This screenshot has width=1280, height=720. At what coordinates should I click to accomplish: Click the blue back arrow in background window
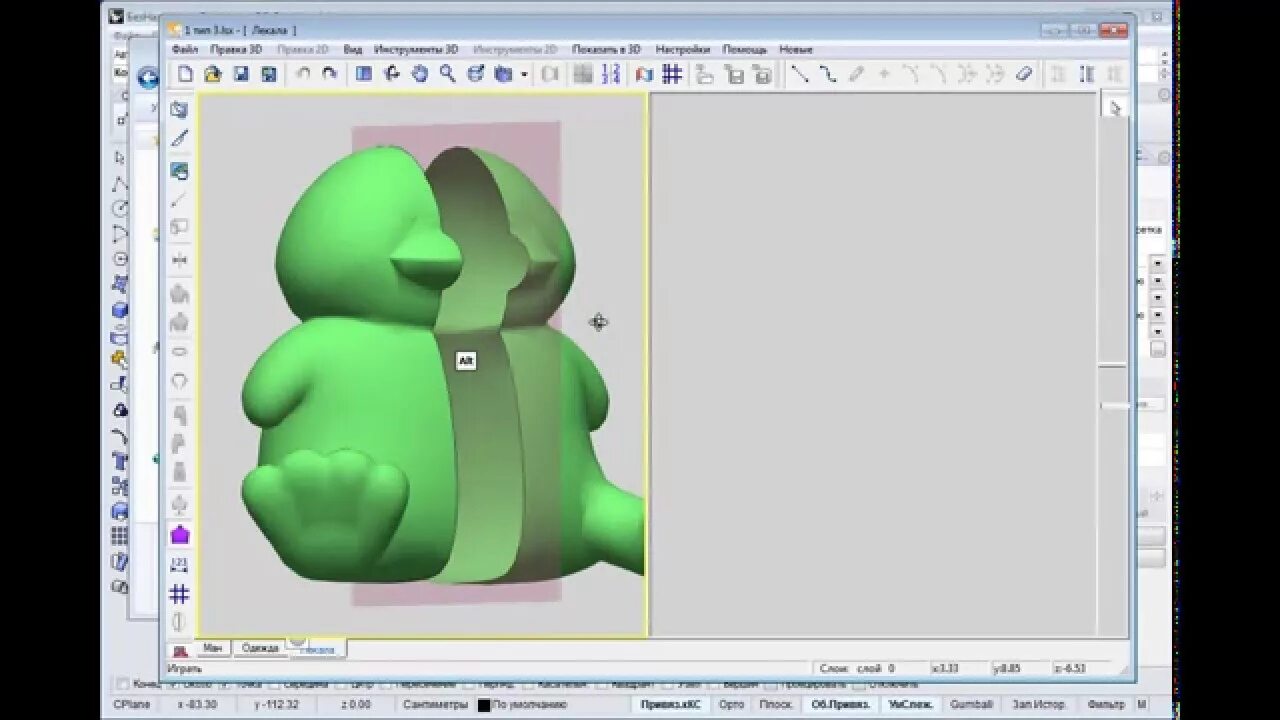click(149, 78)
